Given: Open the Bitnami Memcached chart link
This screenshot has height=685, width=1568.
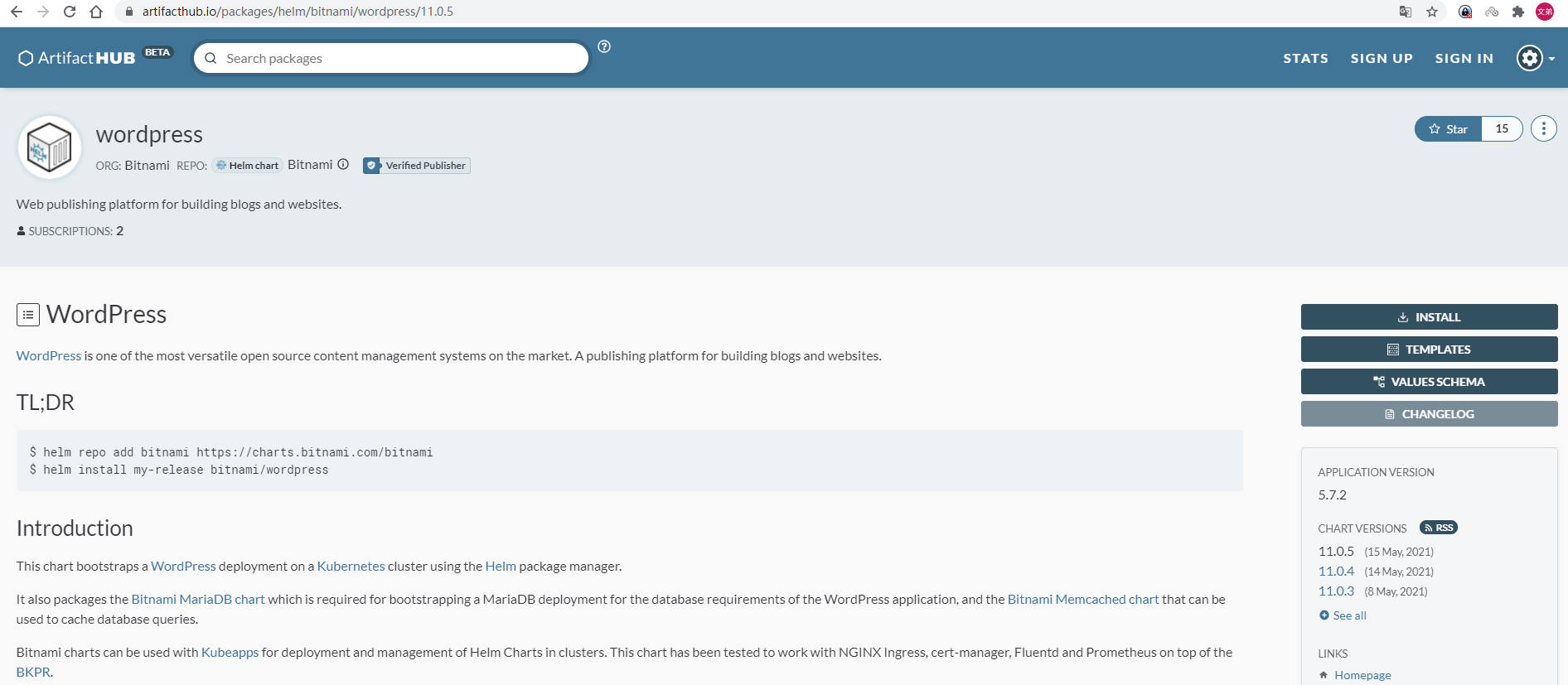Looking at the screenshot, I should click(1083, 599).
